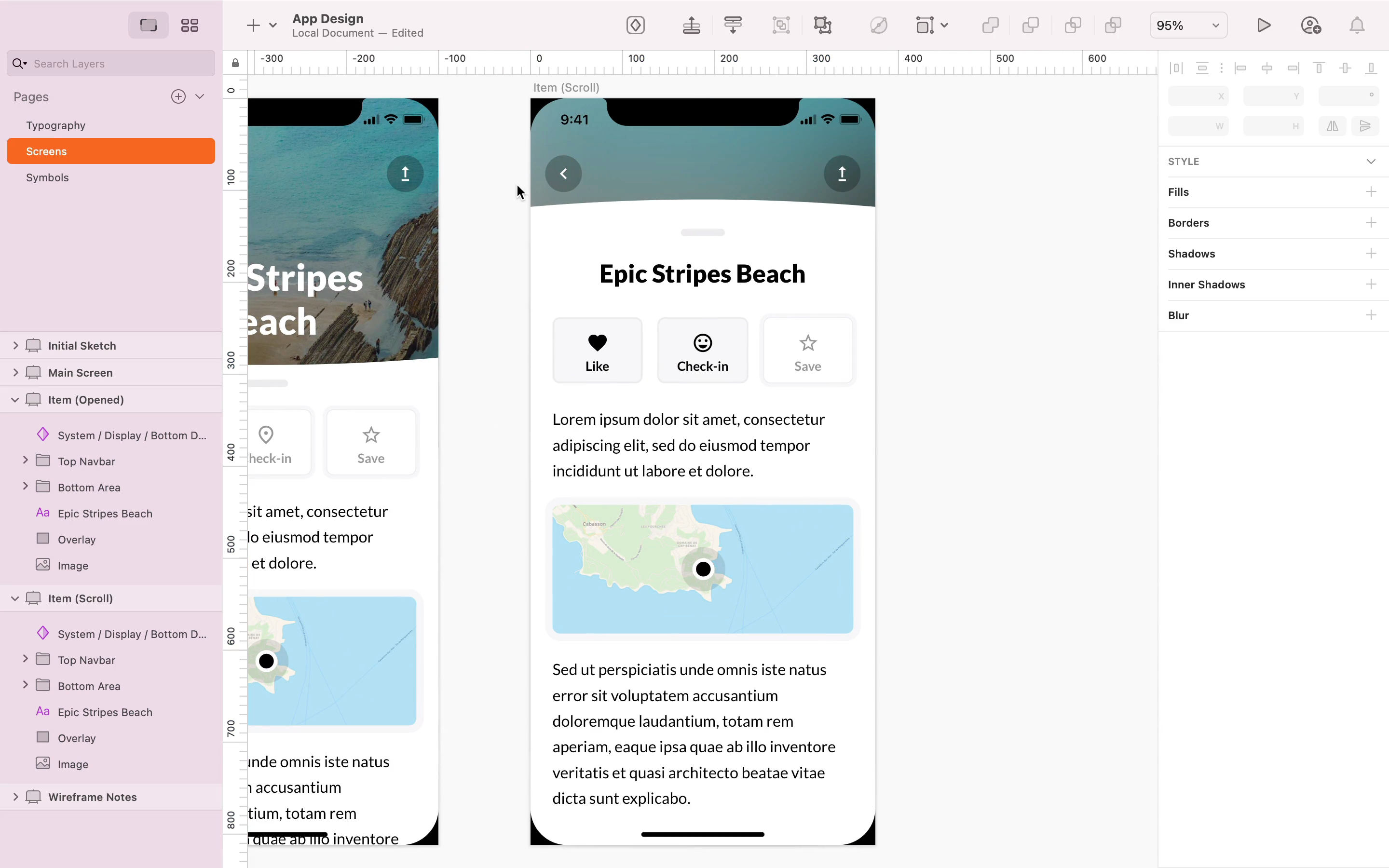Screen dimensions: 1389x868
Task: Click the Item (Scroll) artboard title
Action: click(x=566, y=87)
